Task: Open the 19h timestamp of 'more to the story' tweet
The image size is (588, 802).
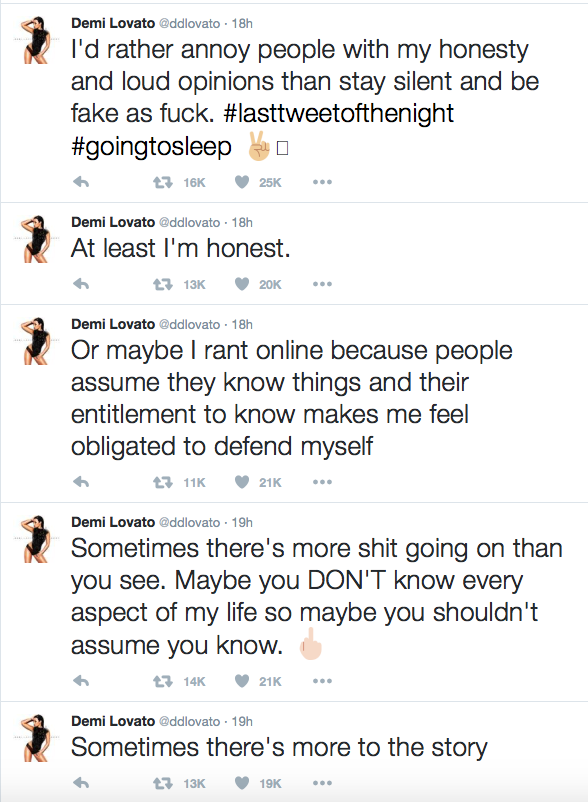Action: tap(242, 721)
